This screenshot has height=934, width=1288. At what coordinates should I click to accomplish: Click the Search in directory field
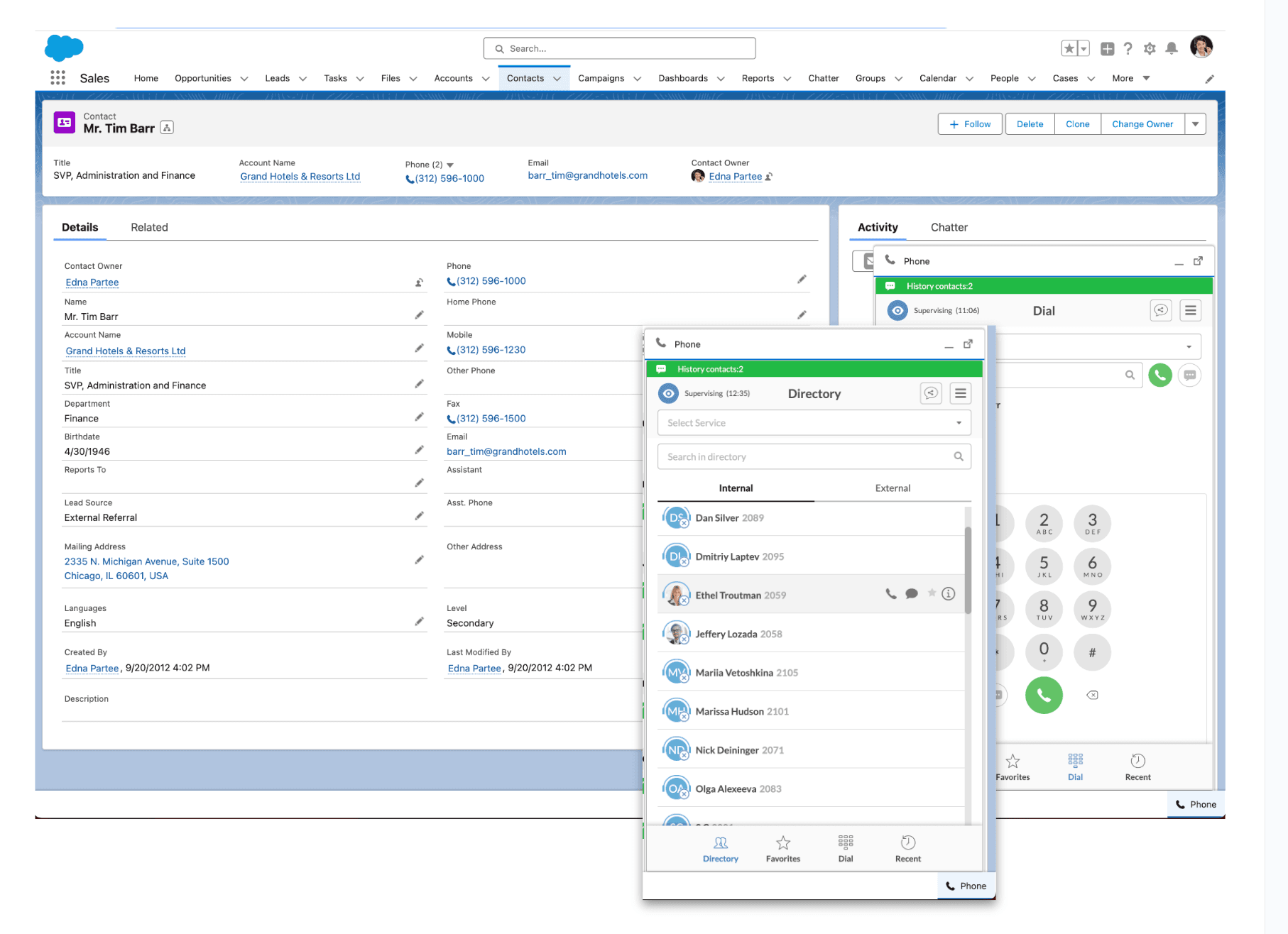814,456
